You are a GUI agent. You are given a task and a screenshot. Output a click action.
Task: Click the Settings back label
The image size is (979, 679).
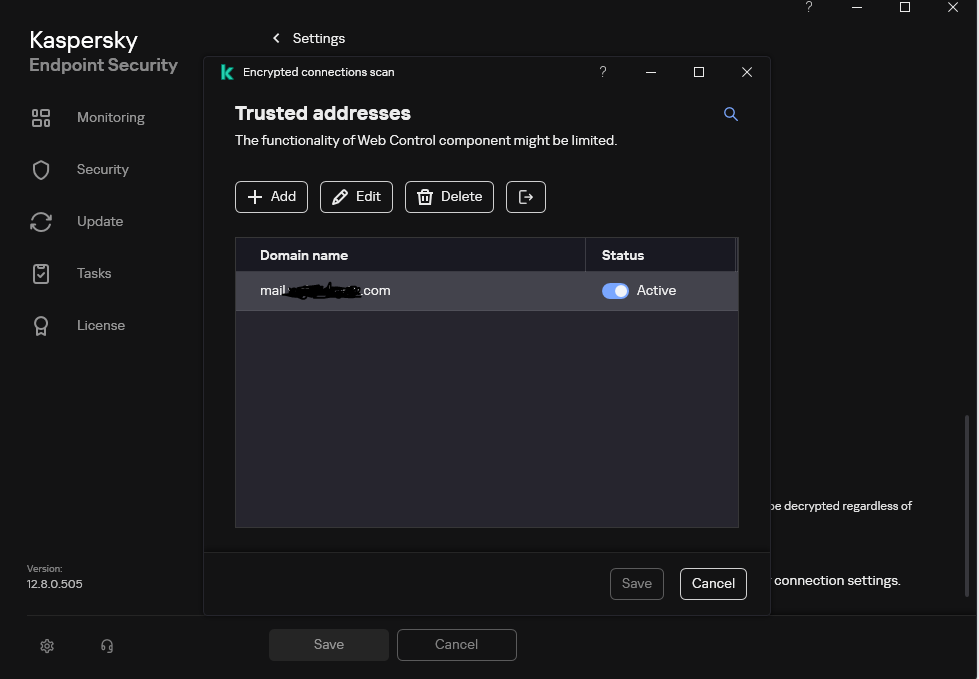tap(319, 38)
